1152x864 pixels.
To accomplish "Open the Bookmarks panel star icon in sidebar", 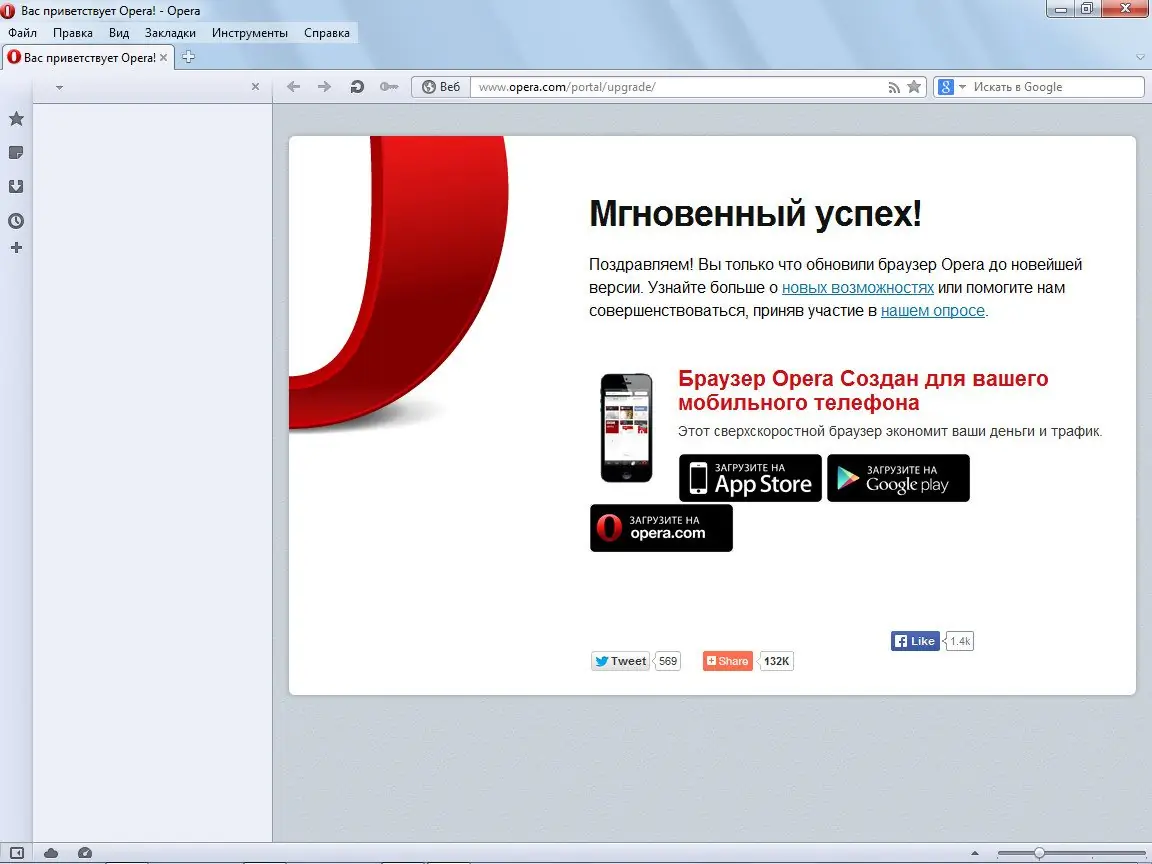I will pos(16,118).
